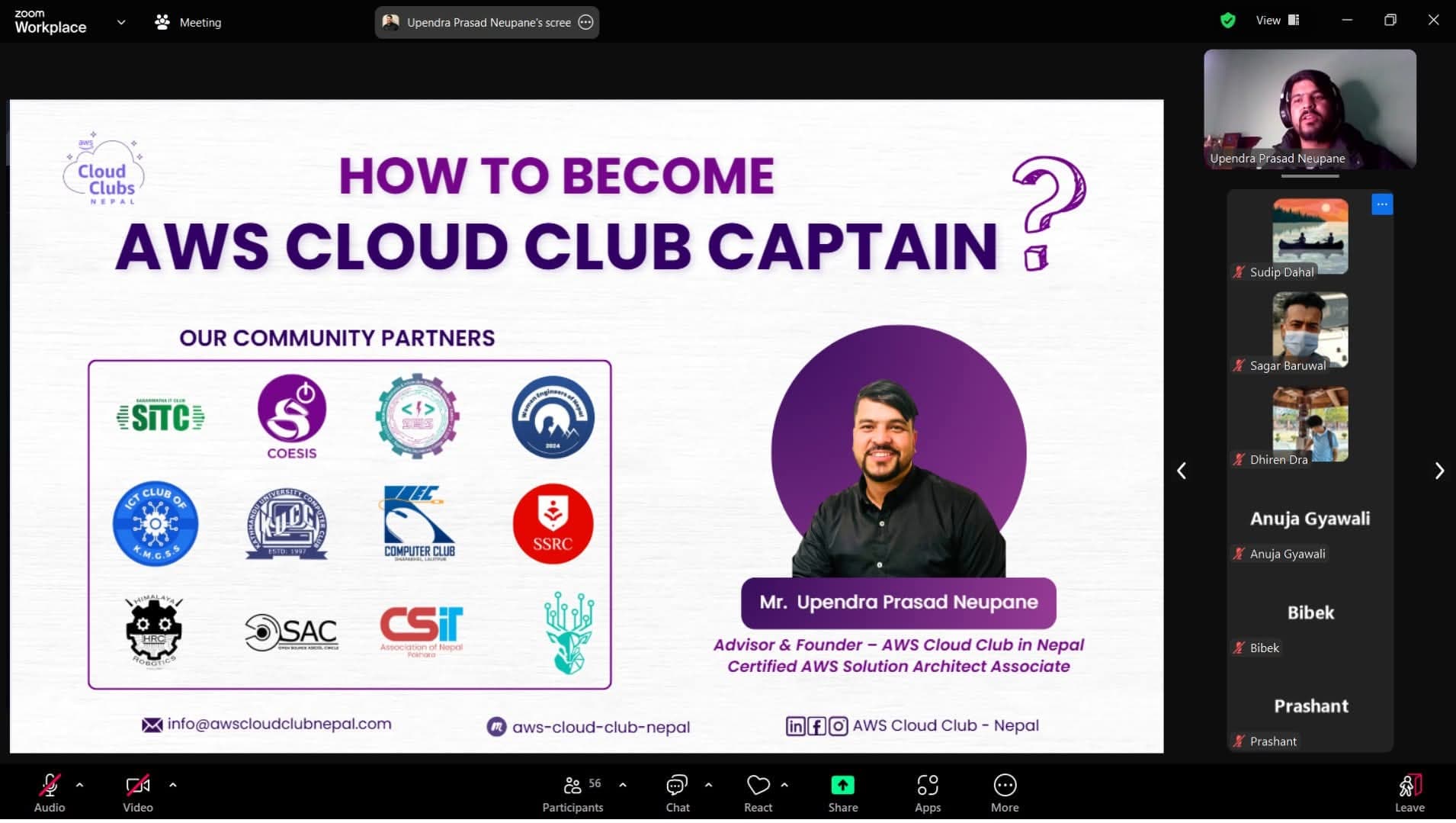1456x823 pixels.
Task: Open options on Sudip Dahal's video tile
Action: click(1382, 204)
